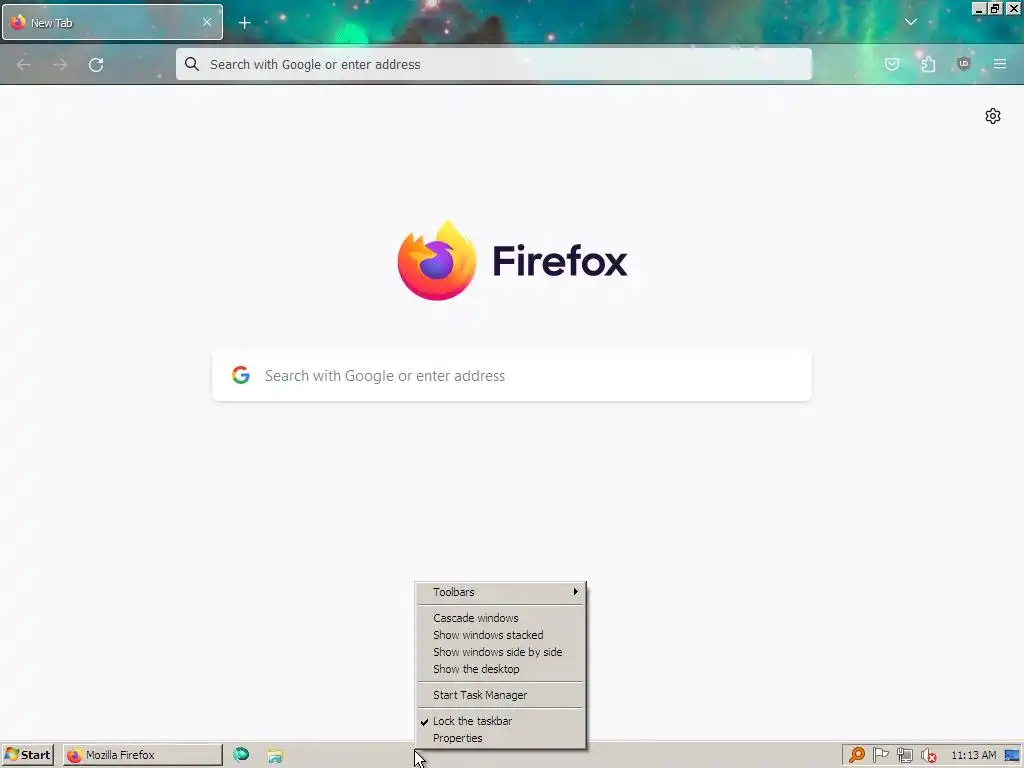Choose Cascade windows from context menu
This screenshot has width=1024, height=768.
click(x=501, y=618)
